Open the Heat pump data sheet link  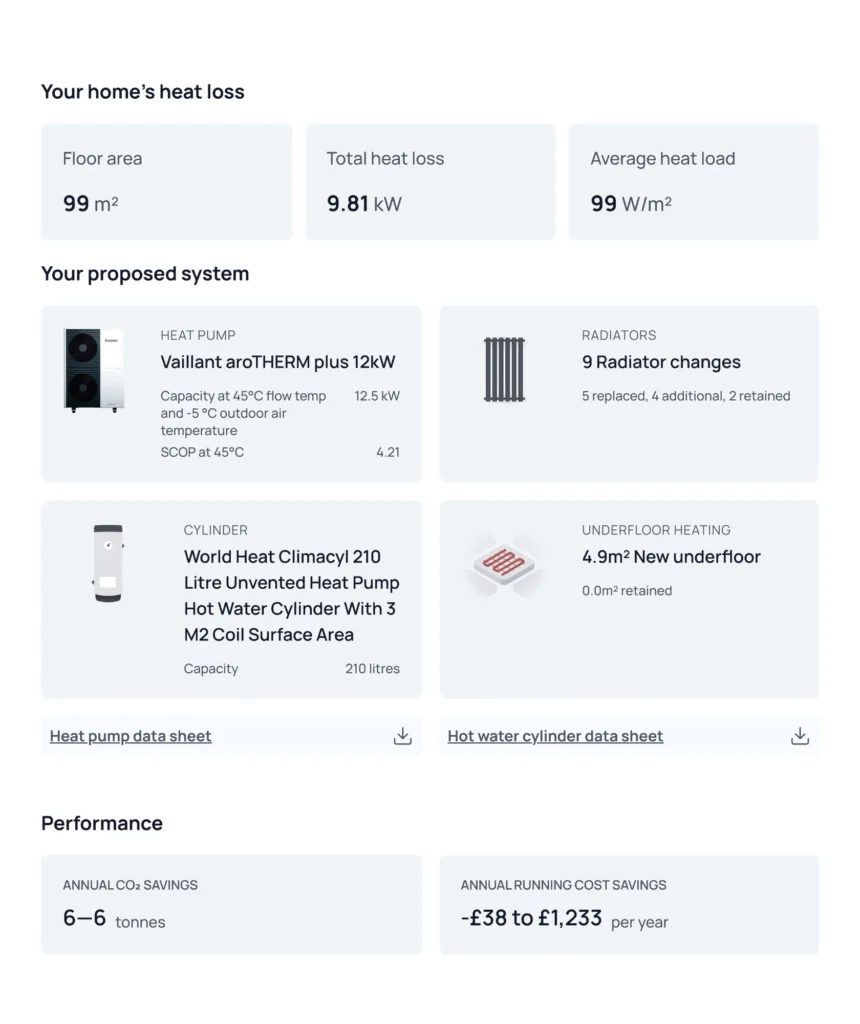click(131, 736)
